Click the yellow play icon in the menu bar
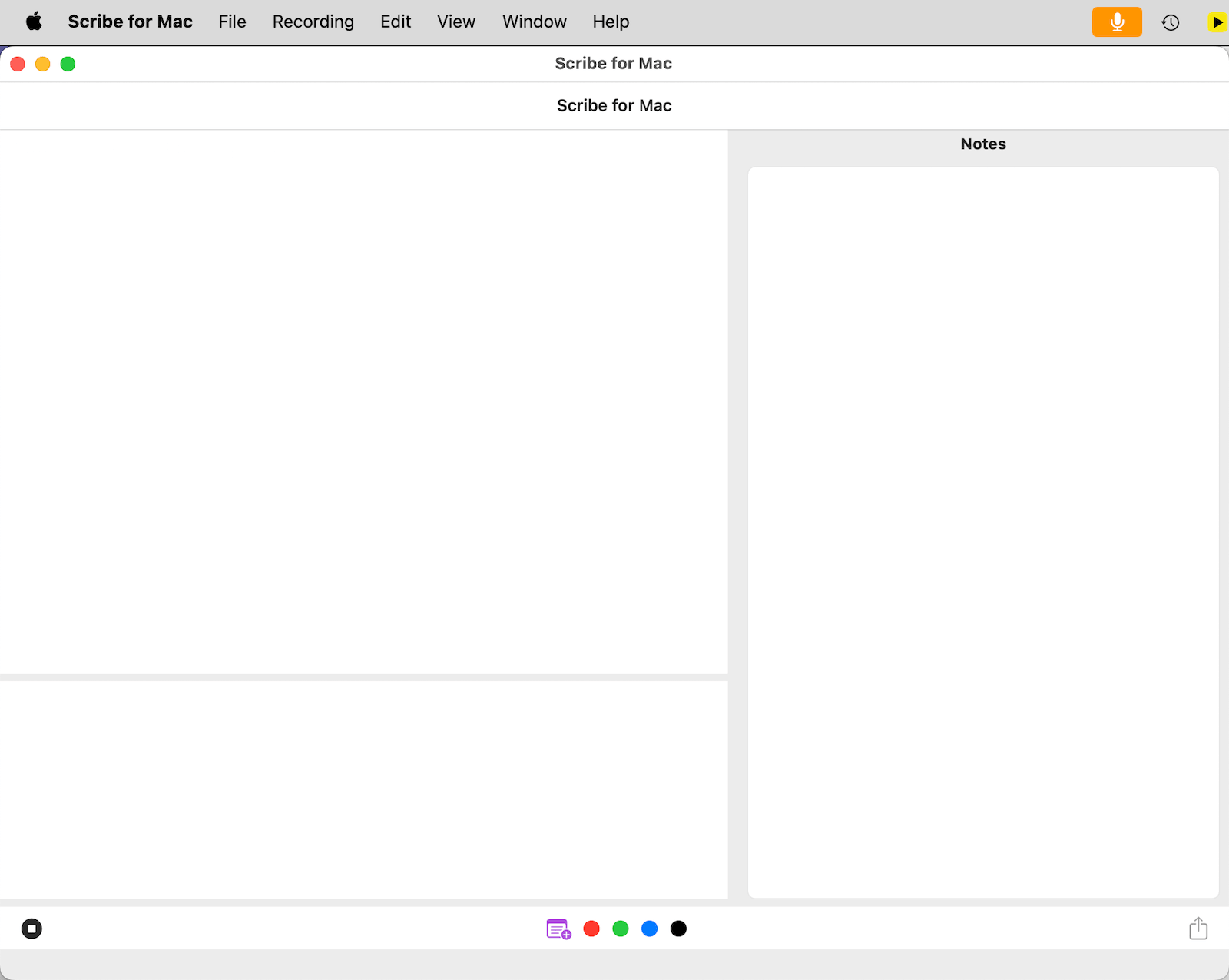Image resolution: width=1229 pixels, height=980 pixels. (x=1217, y=22)
